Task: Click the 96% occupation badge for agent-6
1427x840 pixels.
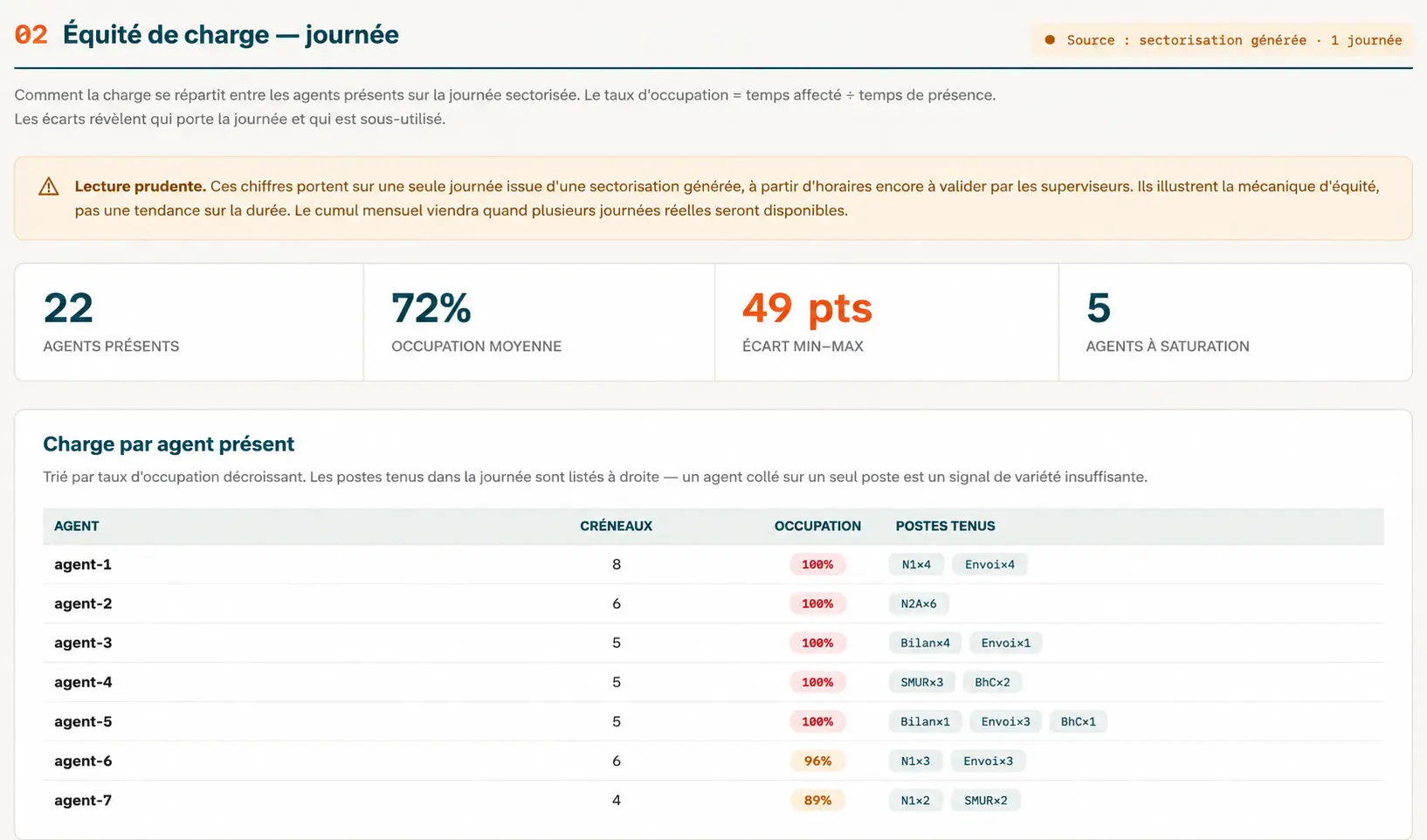Action: click(817, 761)
